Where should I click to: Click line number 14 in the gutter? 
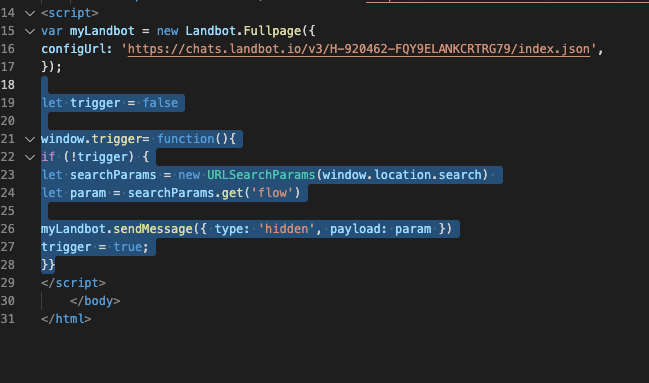pyautogui.click(x=8, y=13)
